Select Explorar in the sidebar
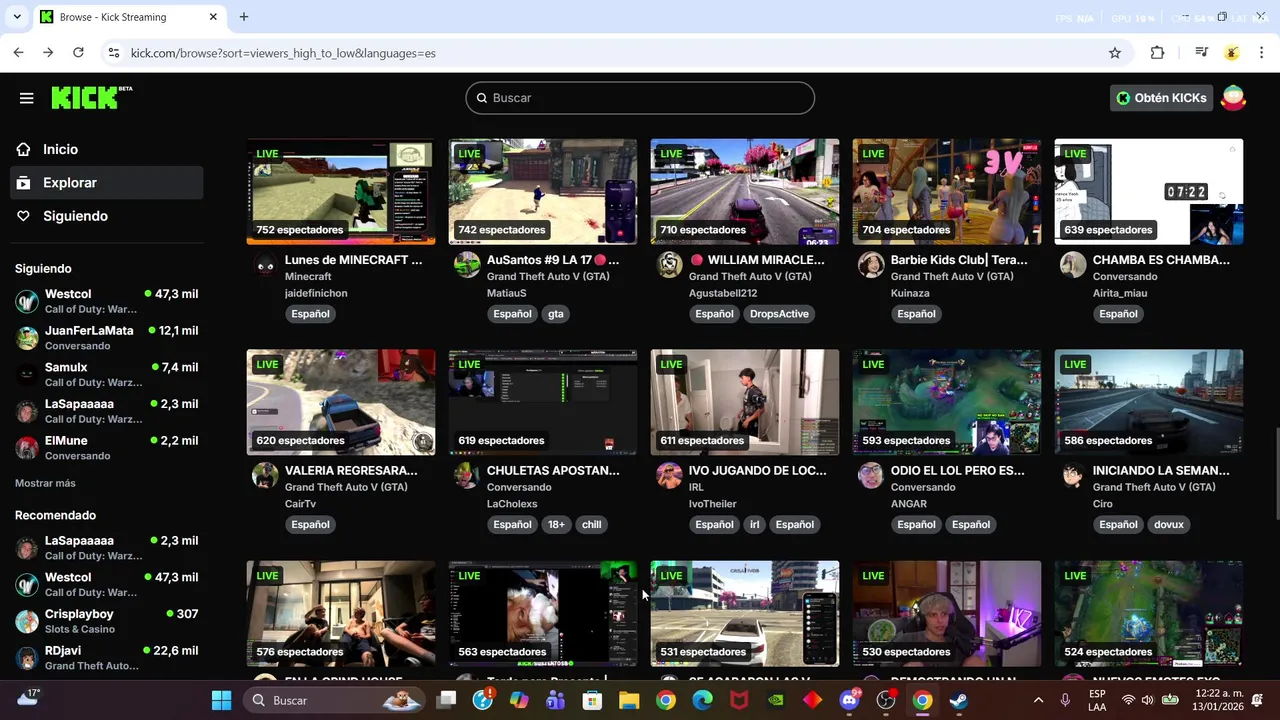 click(107, 183)
